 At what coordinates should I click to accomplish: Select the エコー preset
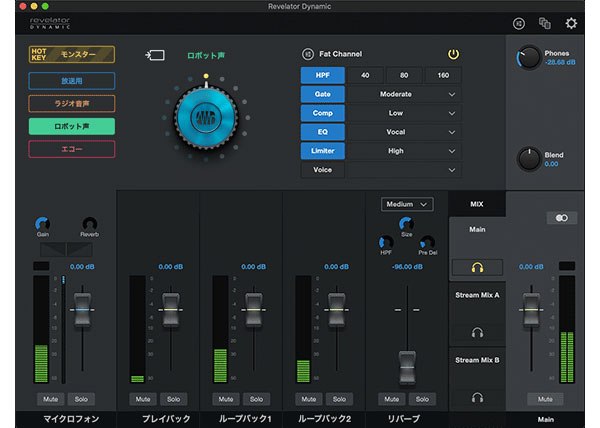coord(72,149)
